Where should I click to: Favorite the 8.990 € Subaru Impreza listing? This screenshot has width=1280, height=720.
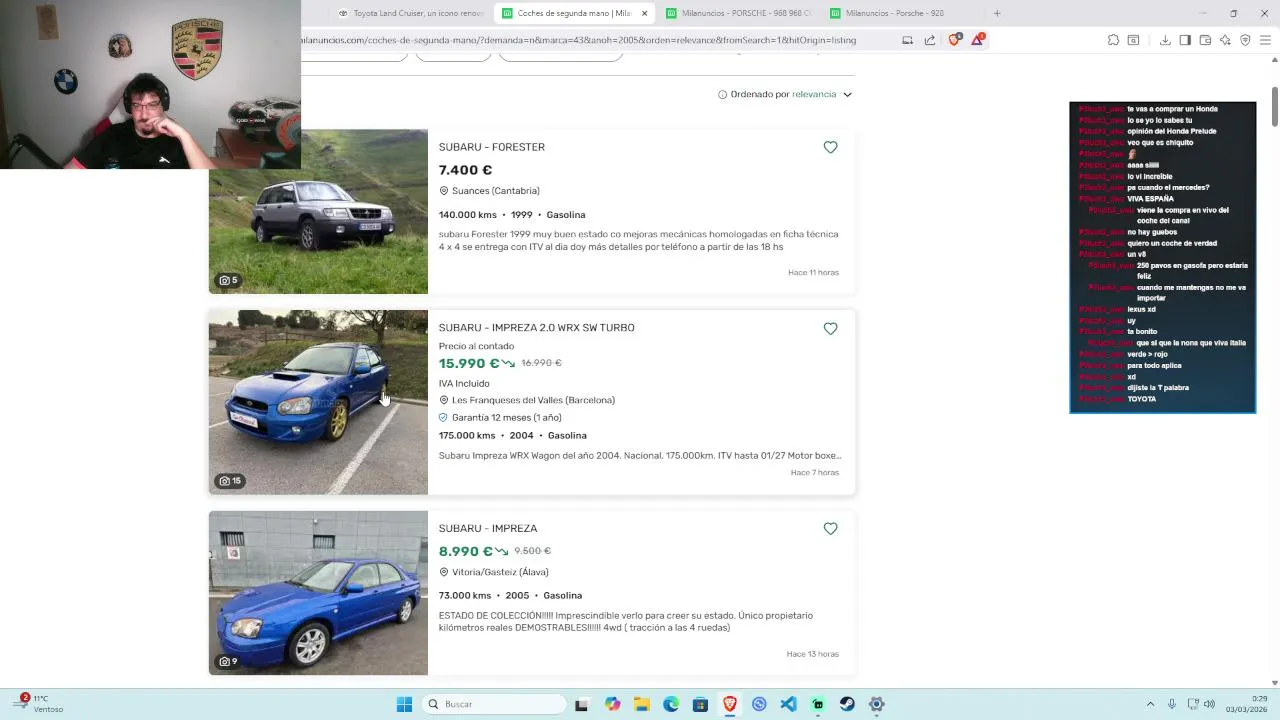click(830, 528)
